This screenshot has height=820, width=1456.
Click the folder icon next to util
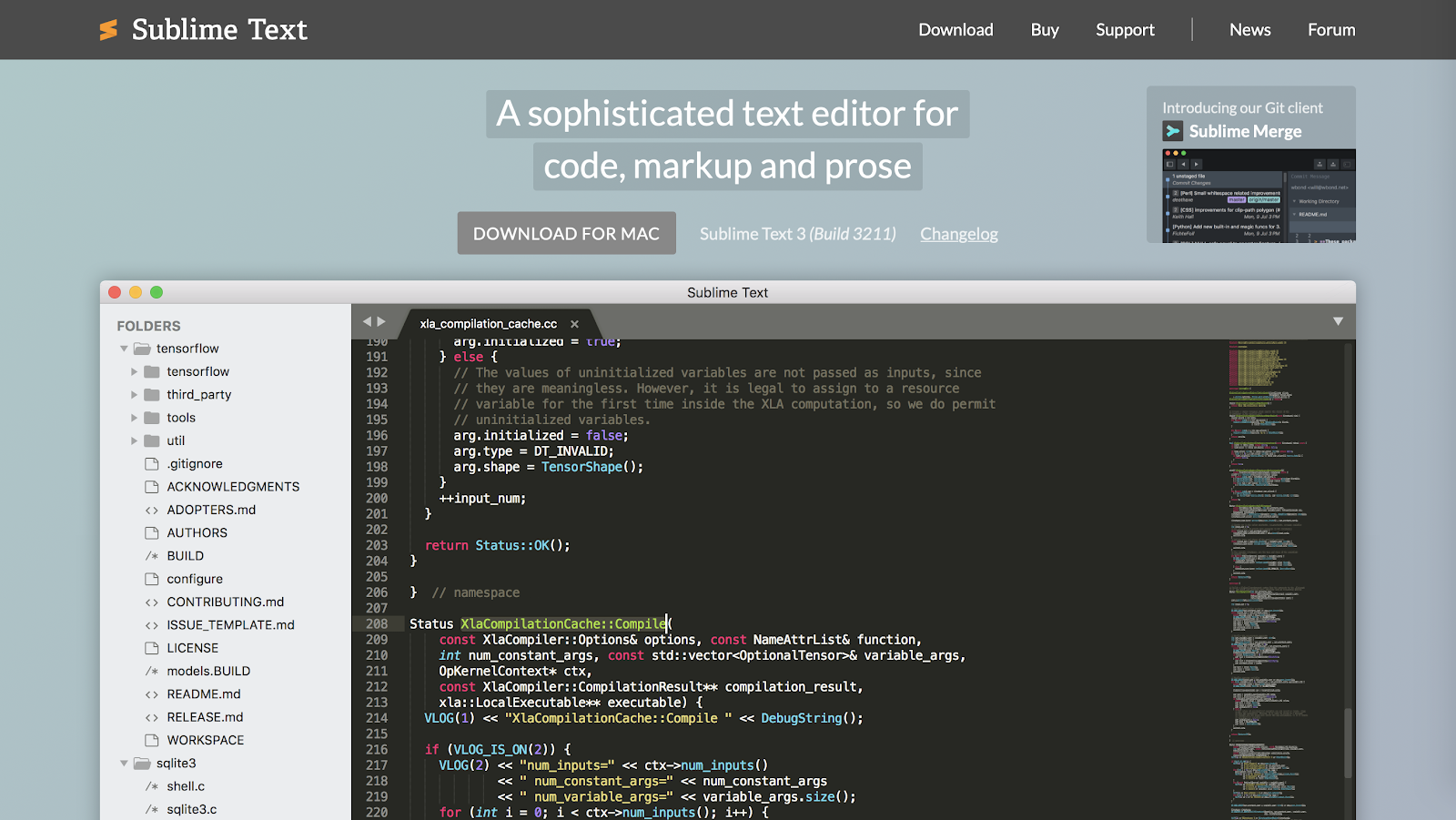coord(152,440)
